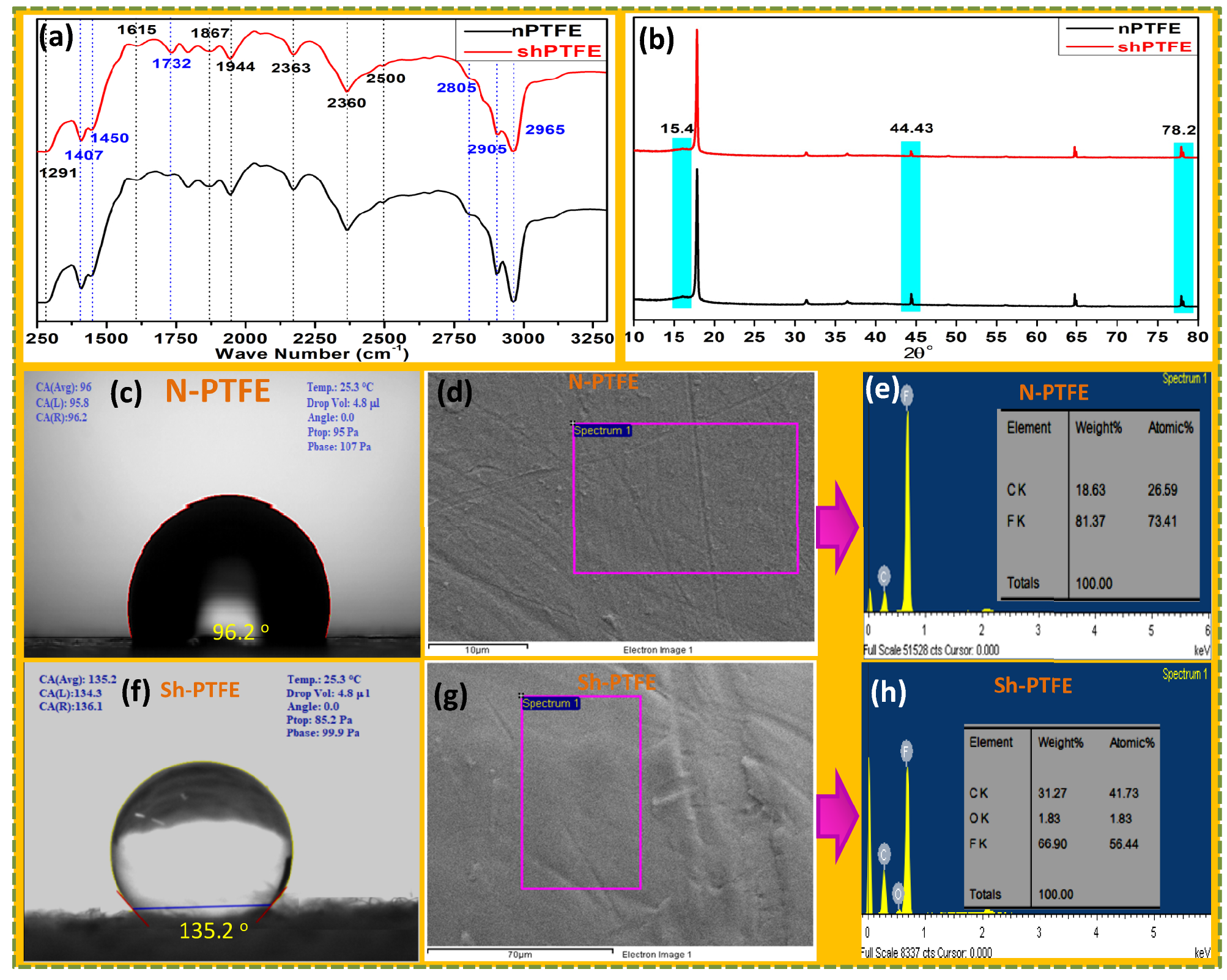Click the Spectrum 1 label in panel (g)
The height and width of the screenshot is (980, 1227).
(550, 704)
